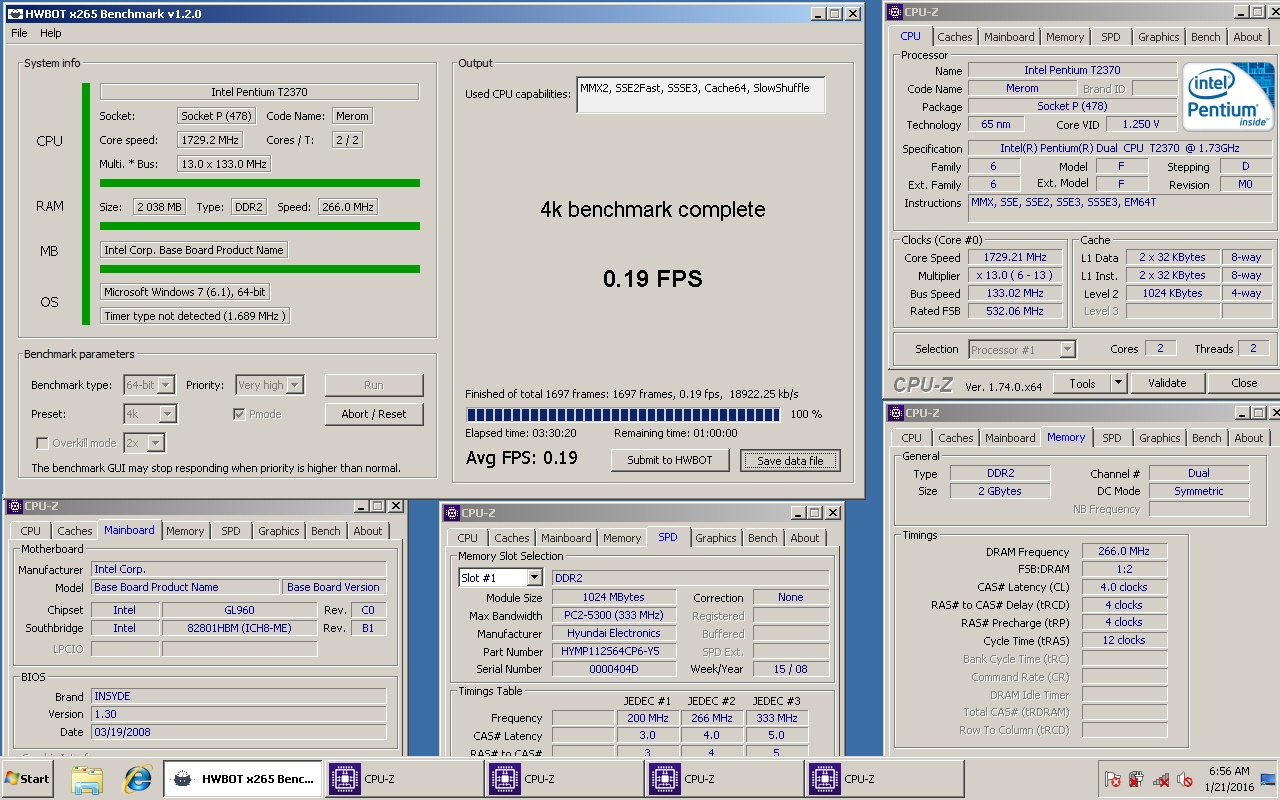Viewport: 1280px width, 800px height.
Task: Switch to second CPU-Z taskbar button
Action: coord(564,779)
